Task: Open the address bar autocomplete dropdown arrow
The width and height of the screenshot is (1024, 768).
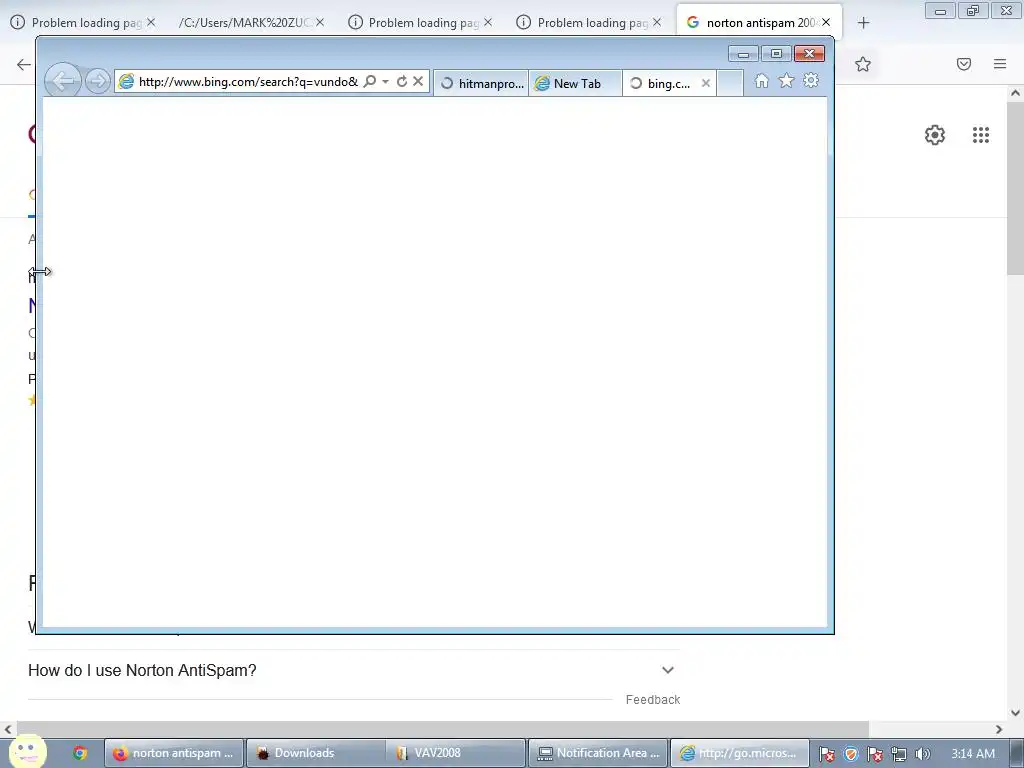Action: tap(385, 82)
